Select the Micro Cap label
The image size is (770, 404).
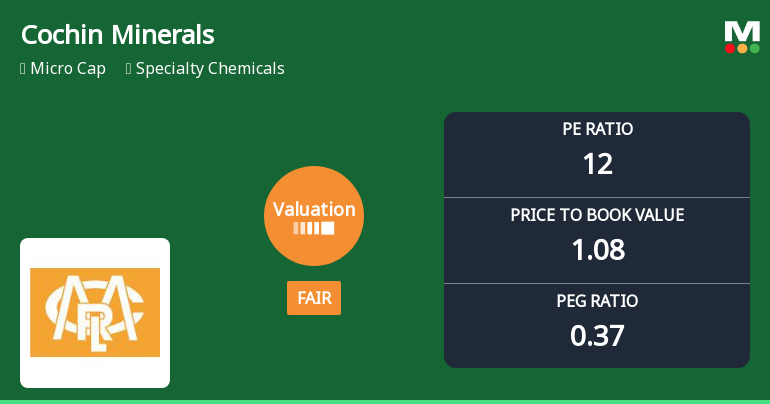click(69, 69)
